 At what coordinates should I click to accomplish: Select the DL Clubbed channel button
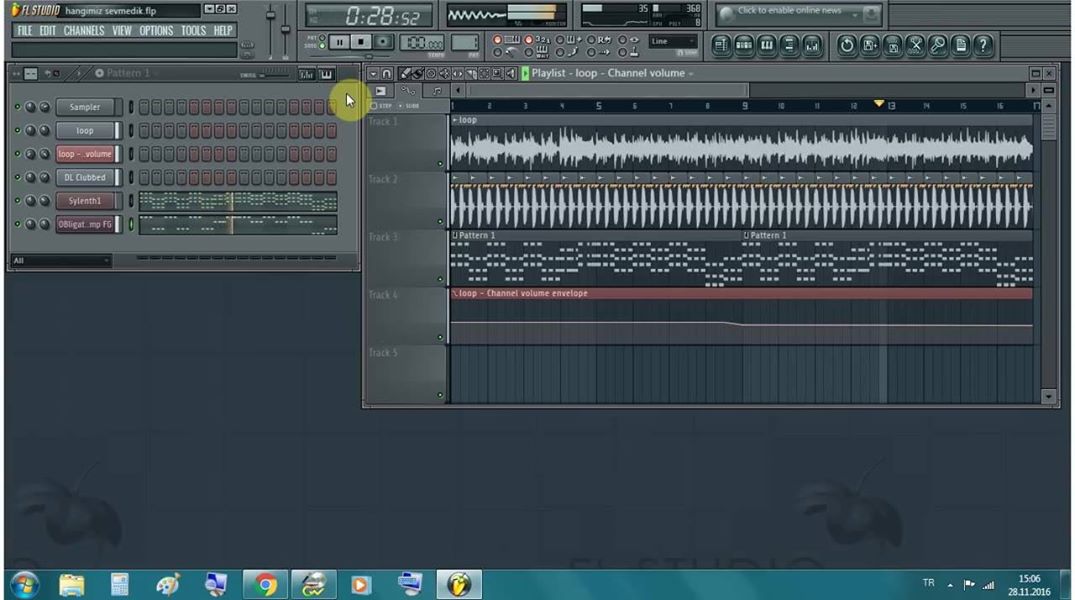click(x=85, y=178)
